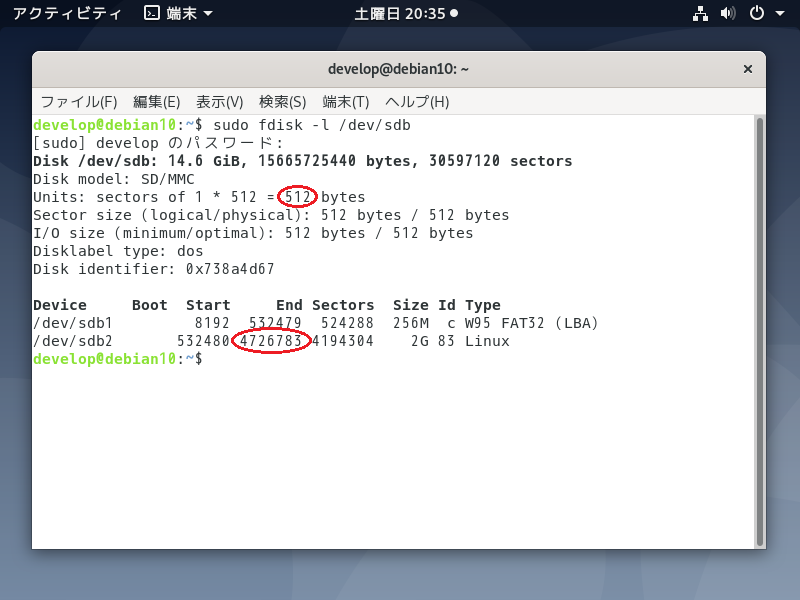
Task: Click the develop@debian10: ~ title bar
Action: pyautogui.click(x=398, y=69)
